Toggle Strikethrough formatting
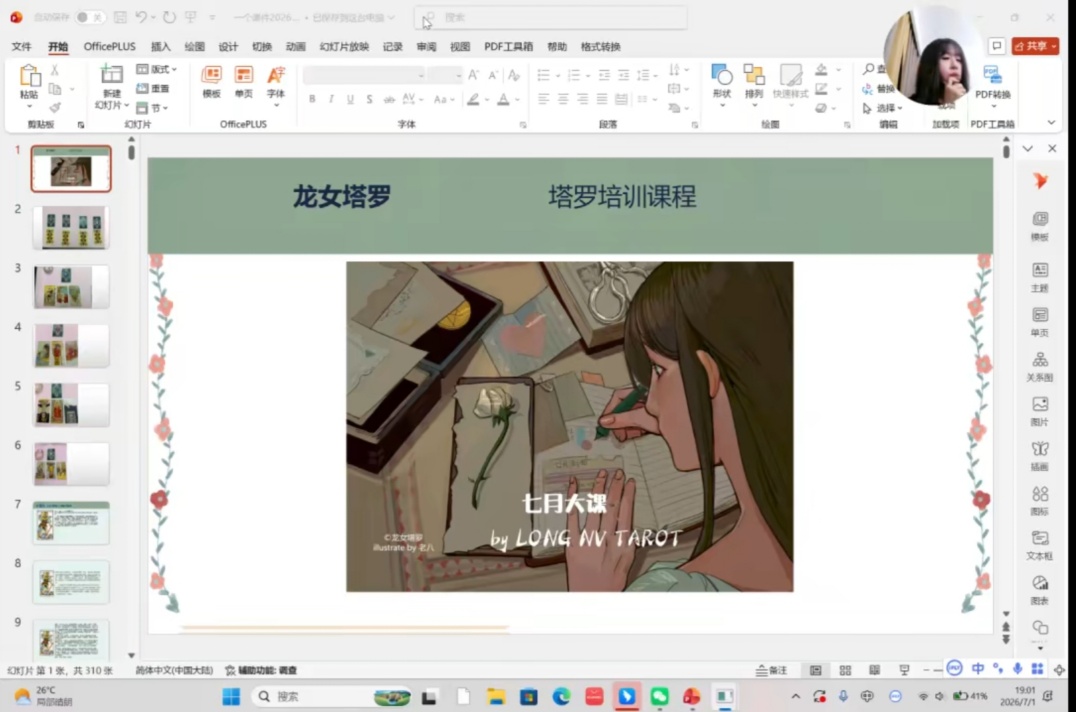Viewport: 1076px width, 712px height. 388,99
